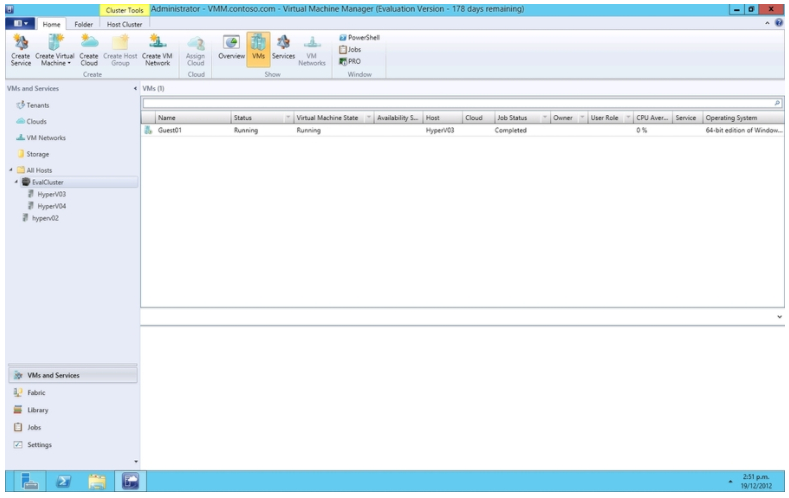Select the Guest01 virtual machine row
This screenshot has width=789, height=498.
462,130
